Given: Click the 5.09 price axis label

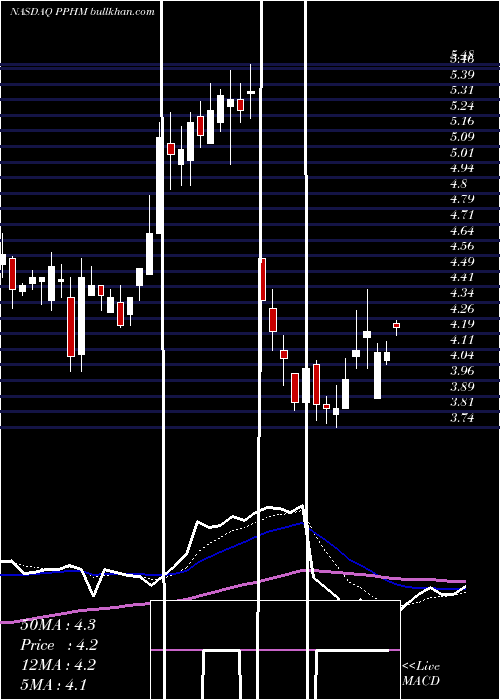Looking at the screenshot, I should pos(462,137).
